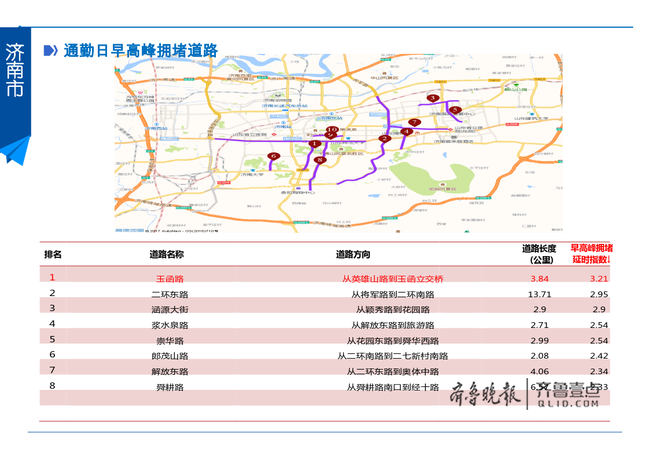Click map marker number 5

tap(455, 109)
